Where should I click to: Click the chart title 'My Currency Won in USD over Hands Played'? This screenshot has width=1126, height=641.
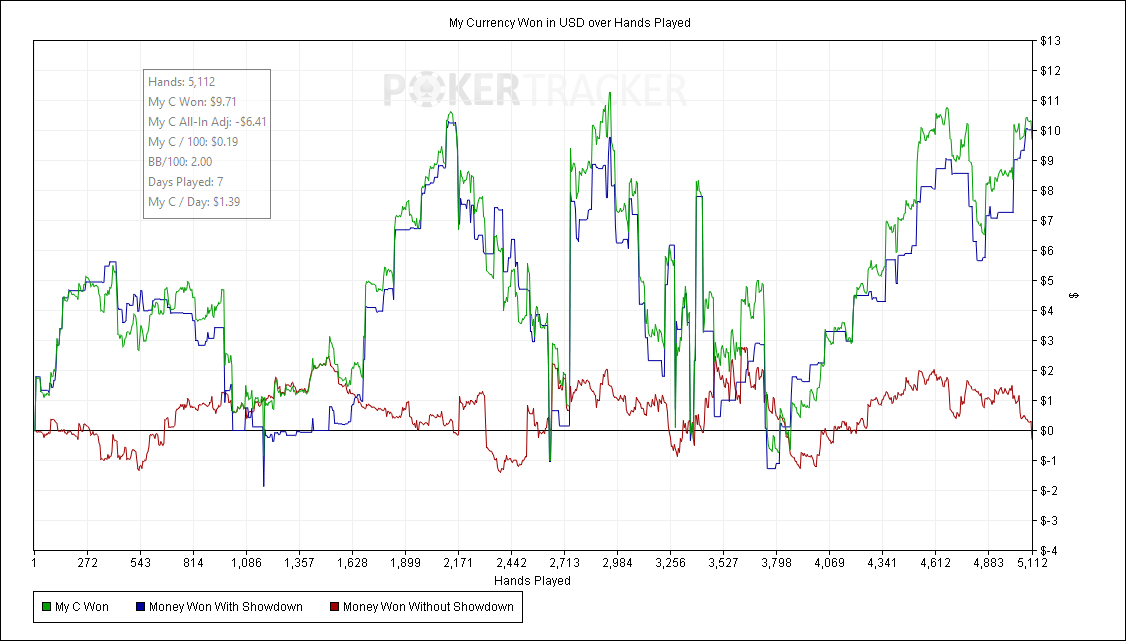pos(569,23)
